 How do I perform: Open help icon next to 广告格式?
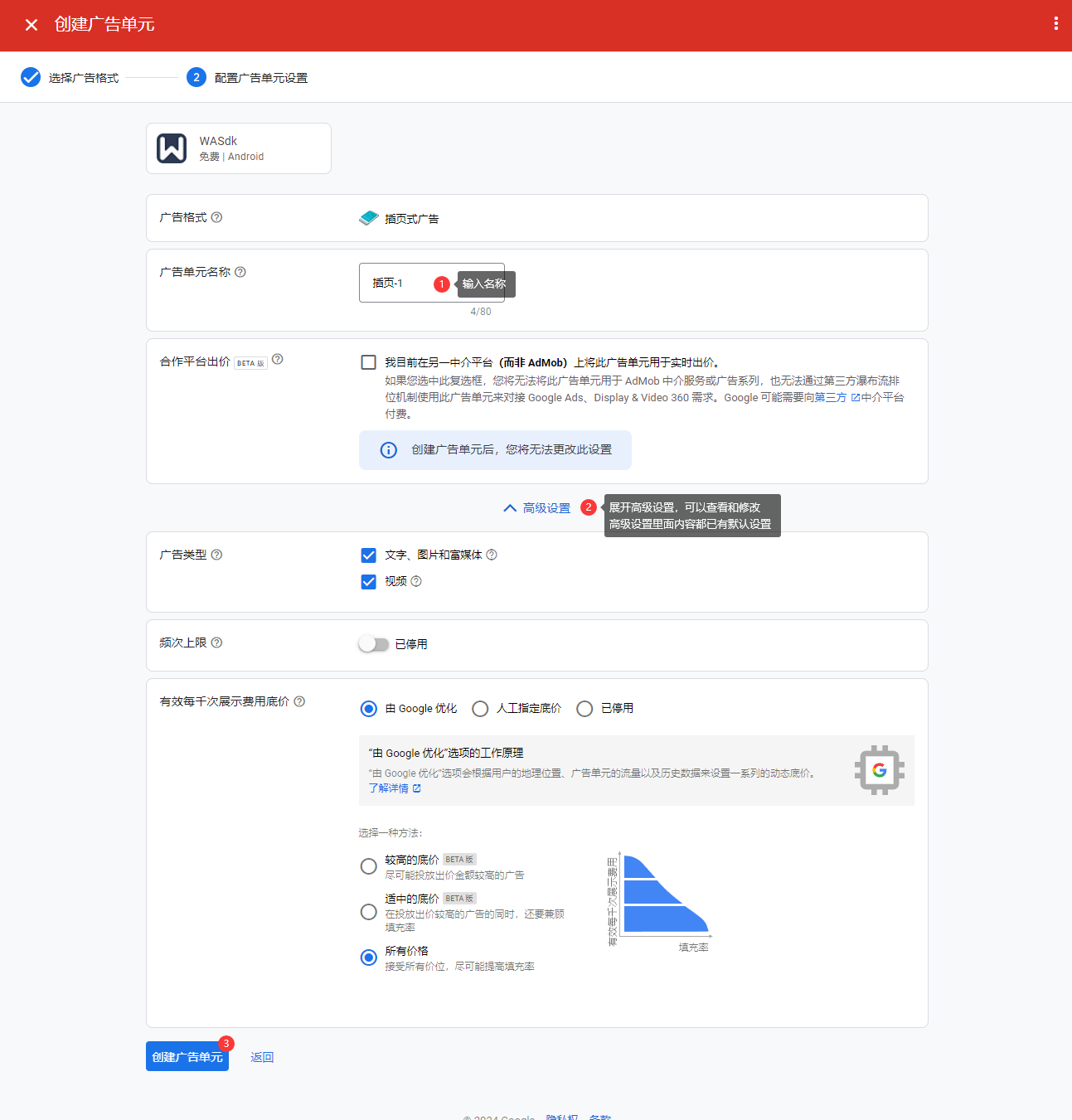point(216,217)
